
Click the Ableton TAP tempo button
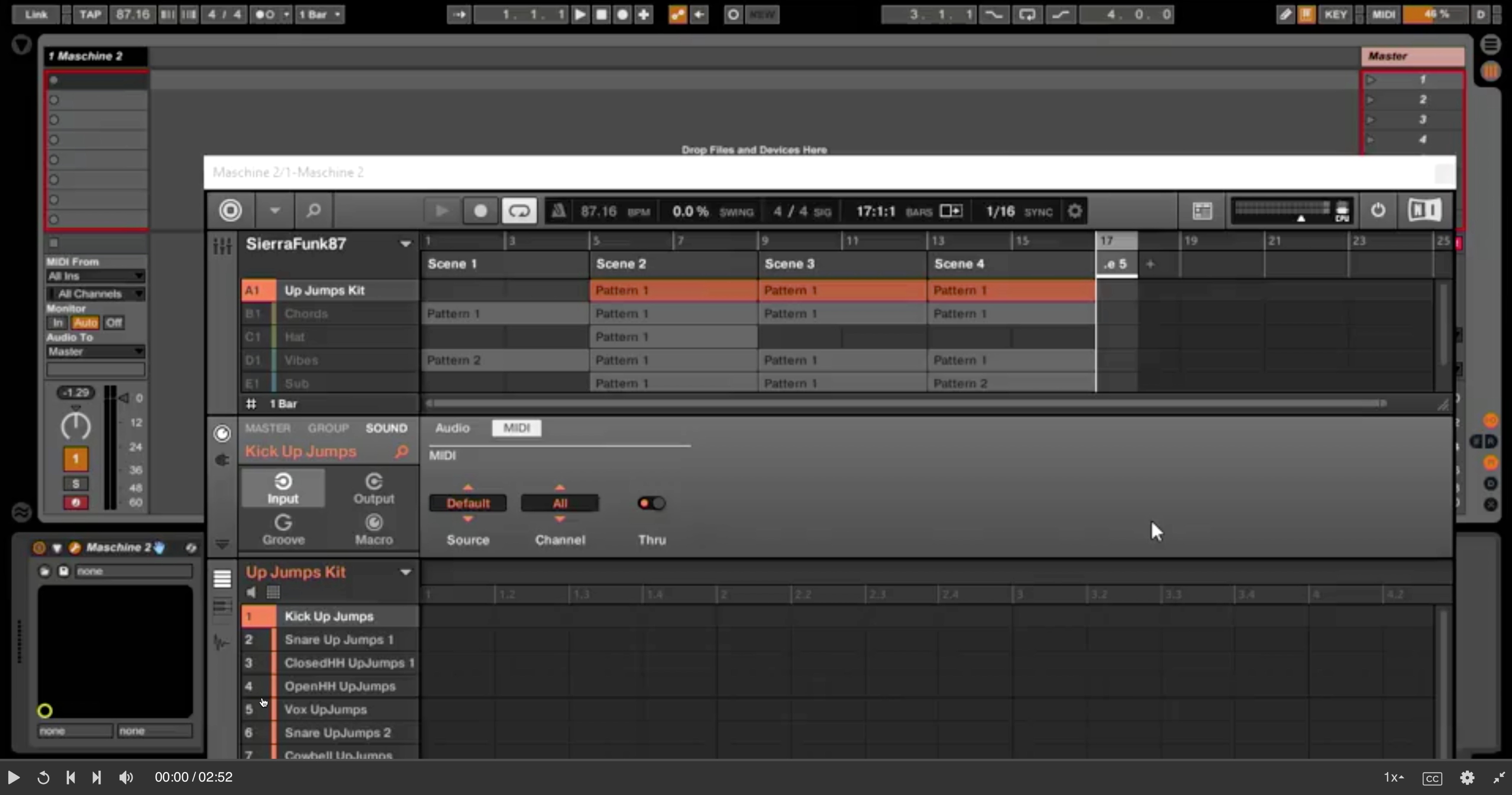coord(90,14)
